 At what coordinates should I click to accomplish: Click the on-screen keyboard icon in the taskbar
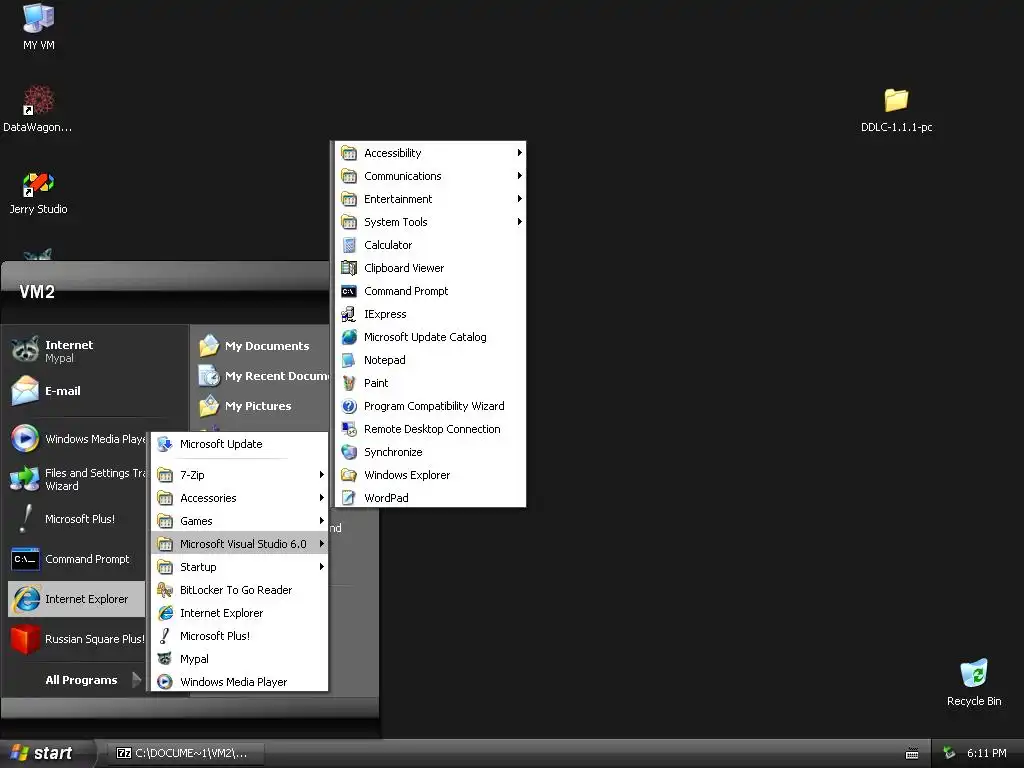tap(912, 754)
